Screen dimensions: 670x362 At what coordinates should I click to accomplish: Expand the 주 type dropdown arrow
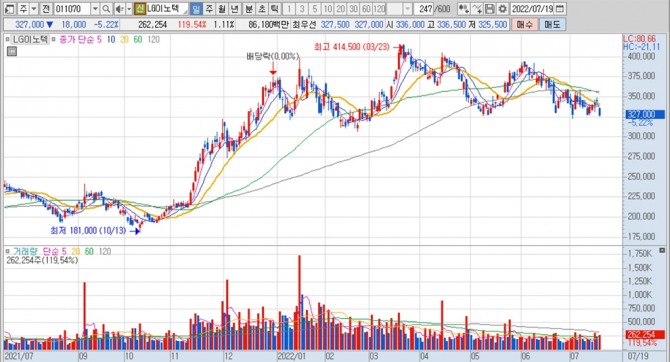(34, 9)
